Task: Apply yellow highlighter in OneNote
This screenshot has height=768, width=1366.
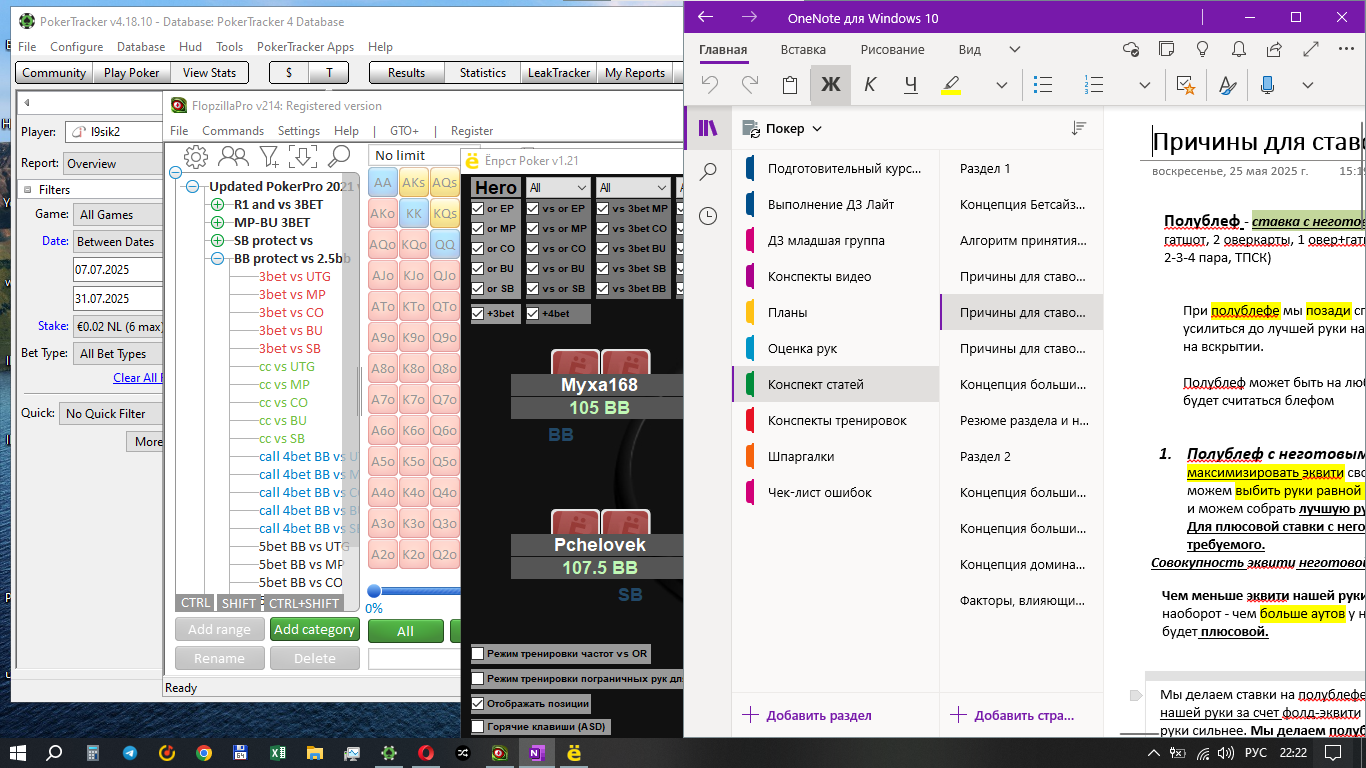Action: click(x=951, y=85)
